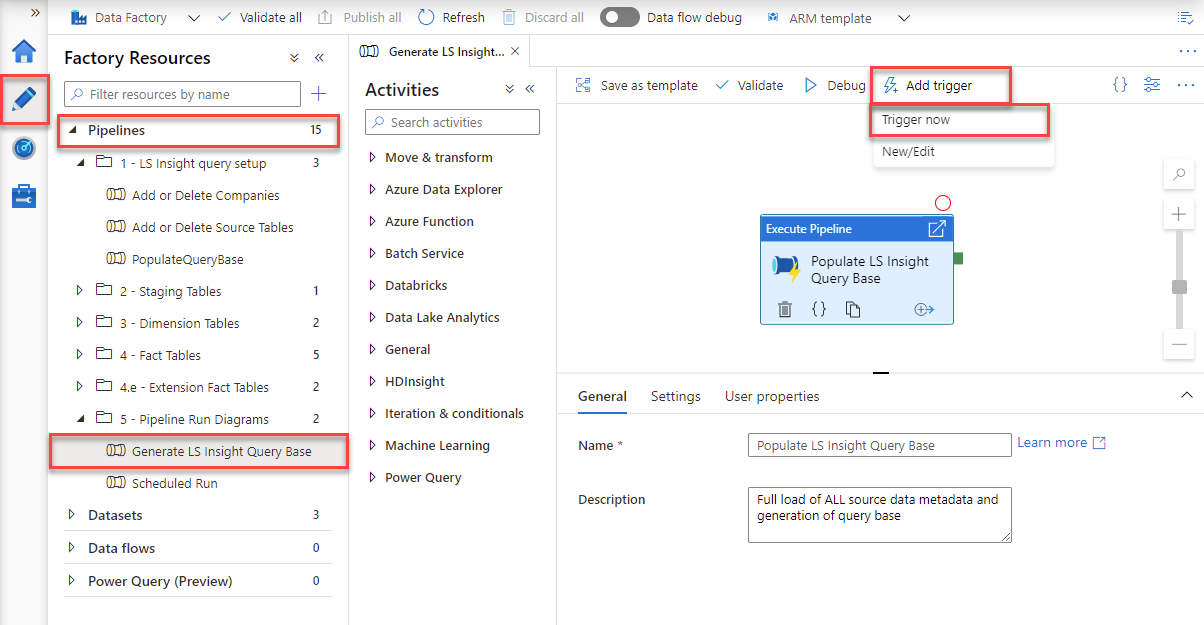Choose New/Edit in the trigger menu
The image size is (1204, 625).
coord(909,152)
